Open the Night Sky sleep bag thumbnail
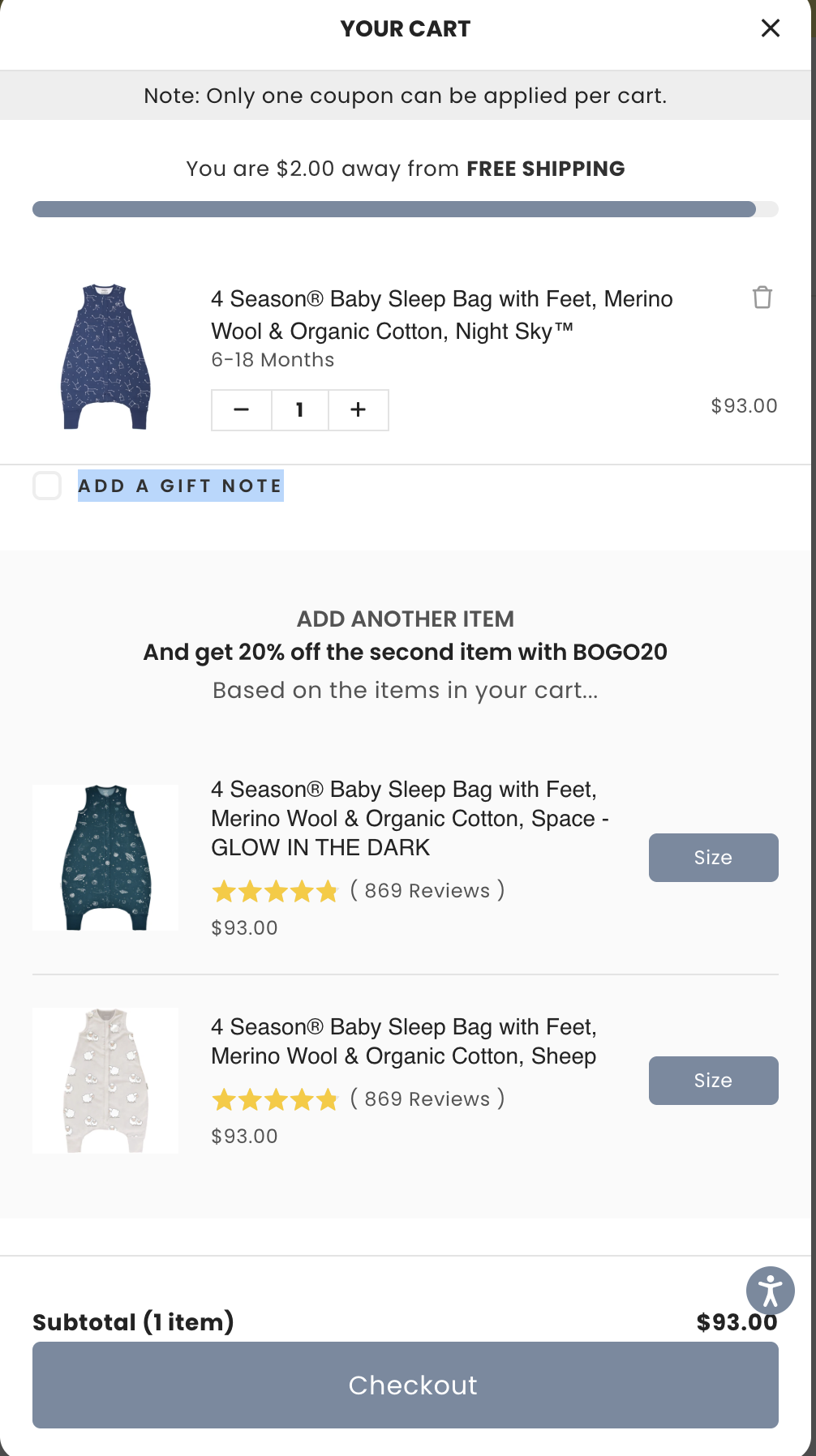The width and height of the screenshot is (816, 1456). [x=105, y=357]
